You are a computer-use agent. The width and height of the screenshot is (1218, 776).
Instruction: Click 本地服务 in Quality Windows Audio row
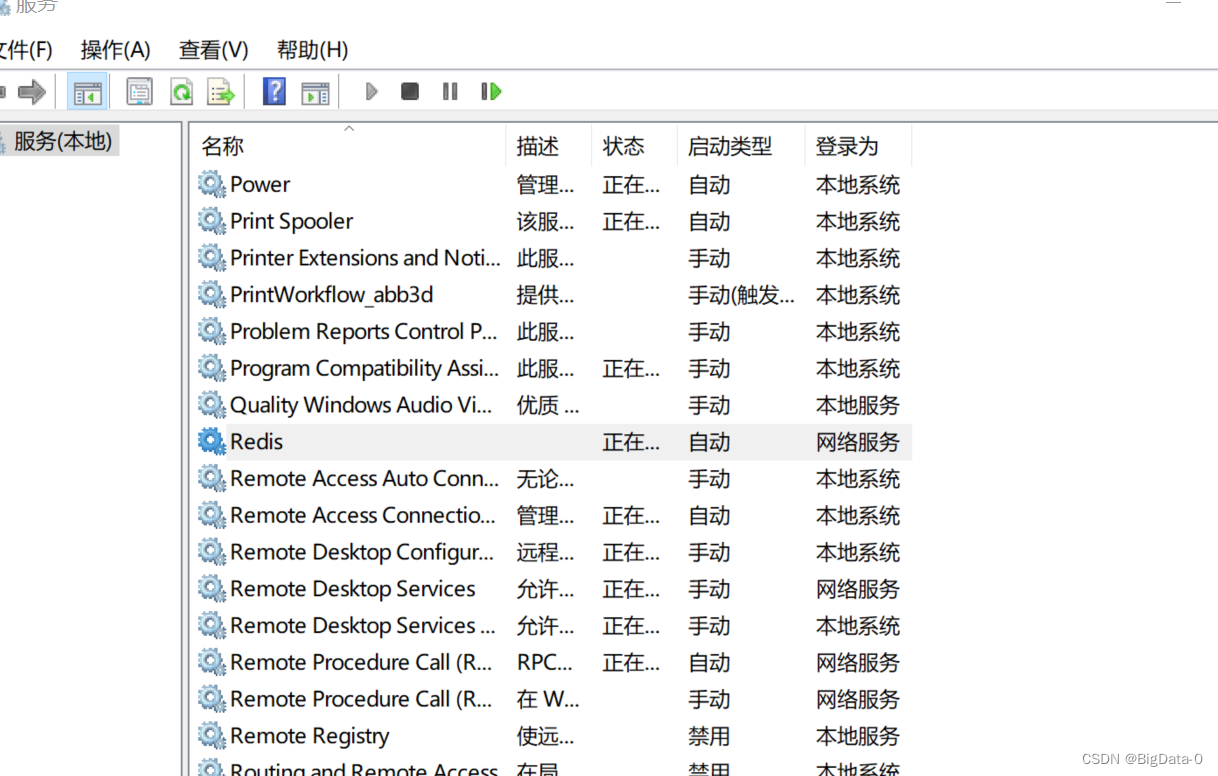coord(857,405)
